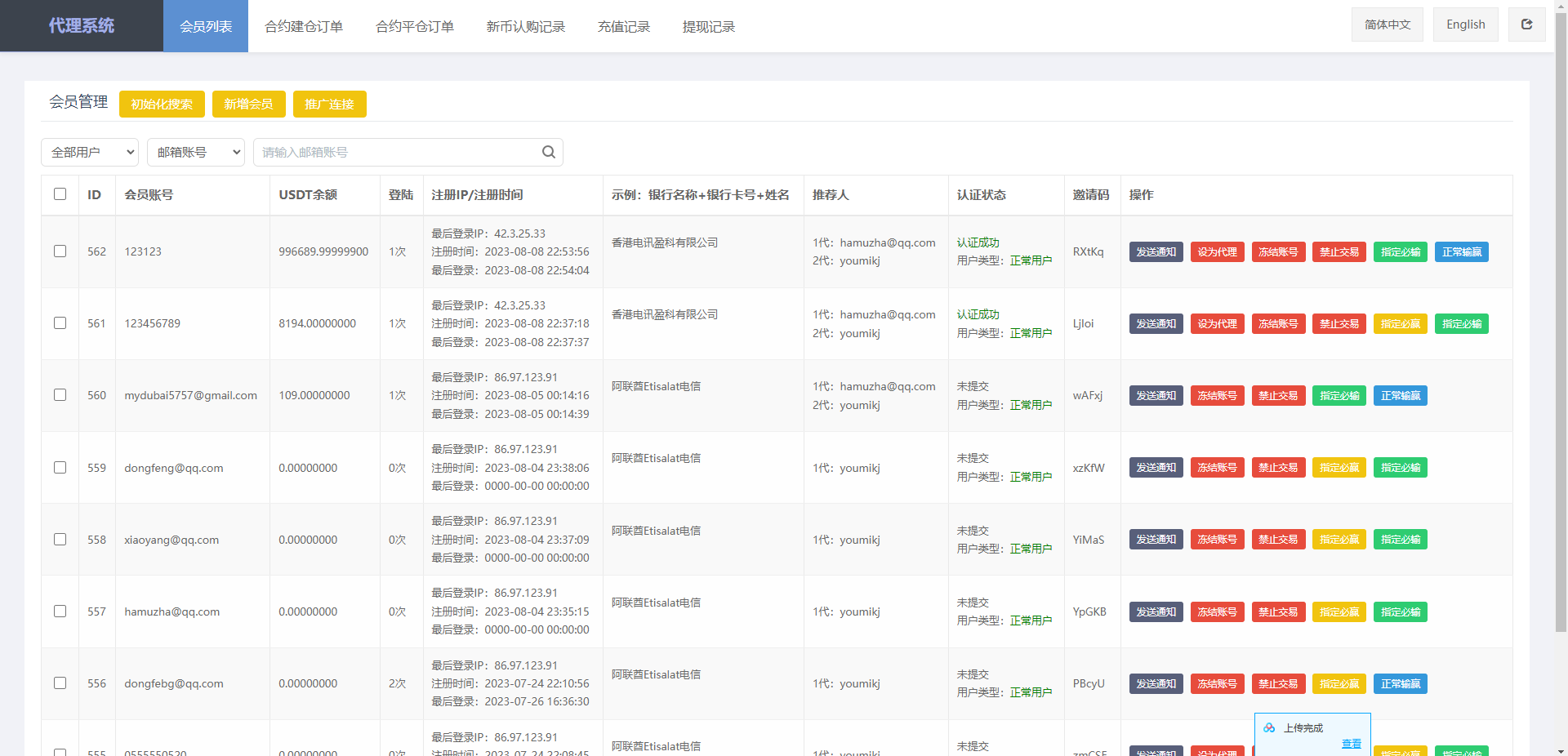Click the logout icon in top bar
Screen dimensions: 1568x756
click(1526, 24)
